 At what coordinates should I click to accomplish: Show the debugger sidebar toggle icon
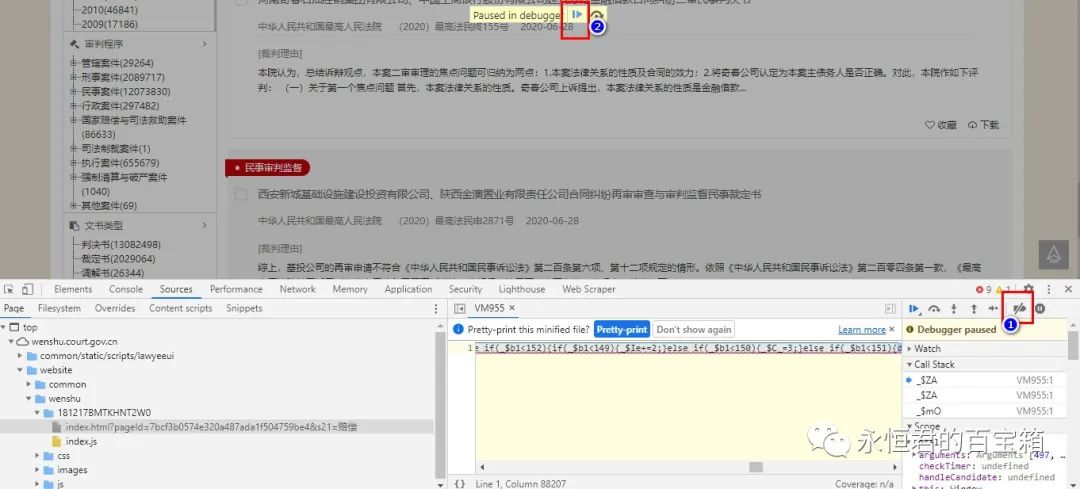[890, 309]
